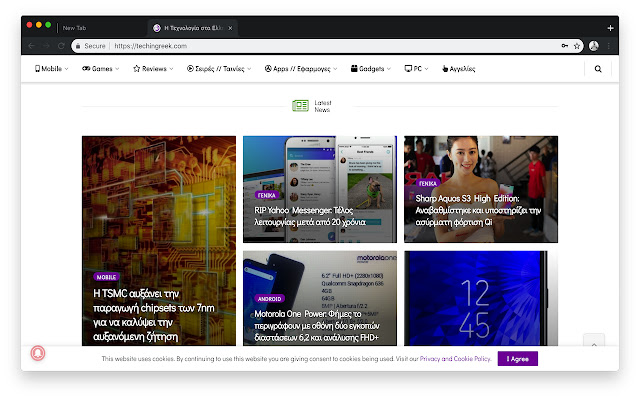Open the blue 12 45 phone thumbnail
The image size is (640, 400).
pyautogui.click(x=481, y=298)
